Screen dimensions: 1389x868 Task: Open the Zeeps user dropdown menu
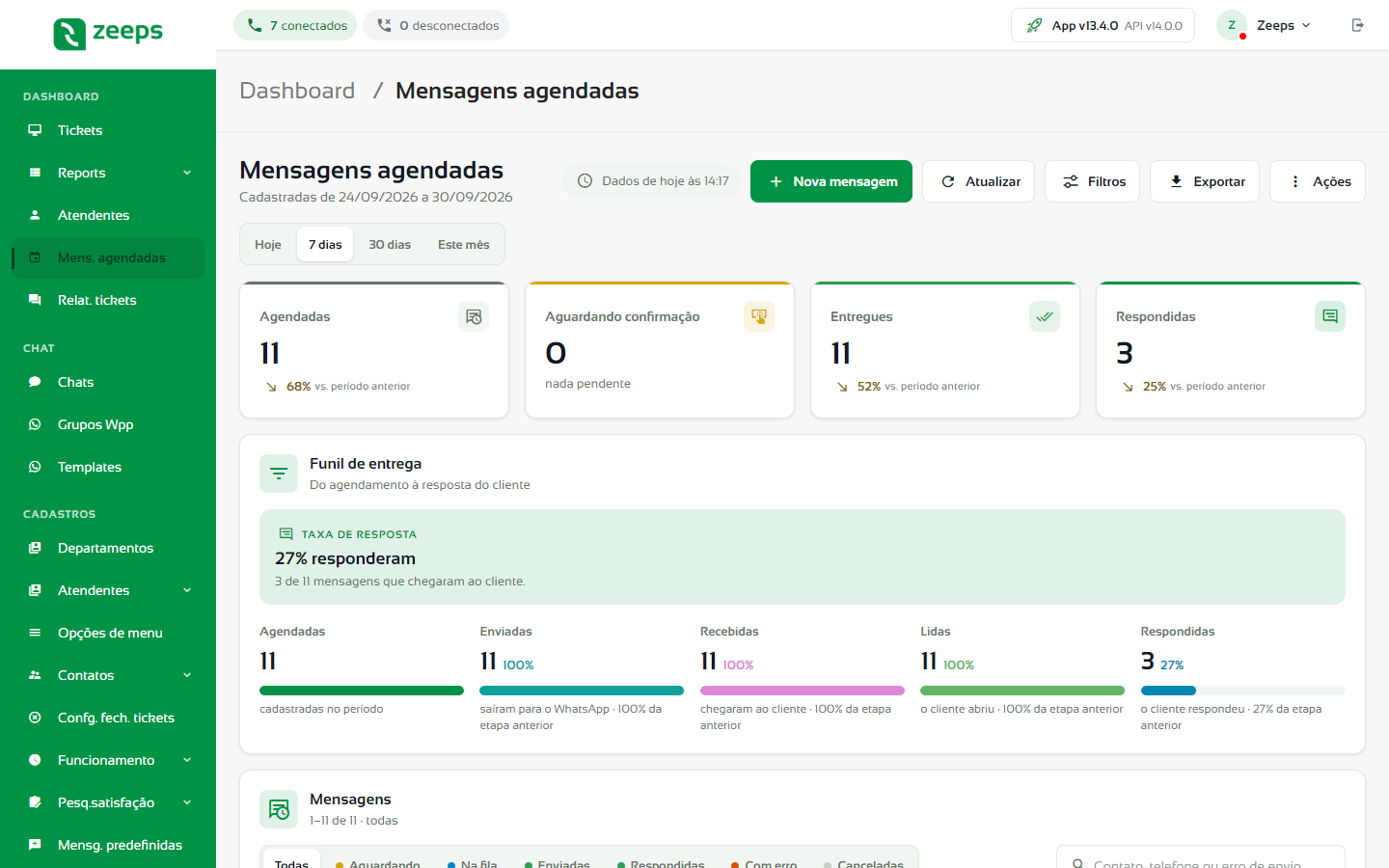[1266, 25]
